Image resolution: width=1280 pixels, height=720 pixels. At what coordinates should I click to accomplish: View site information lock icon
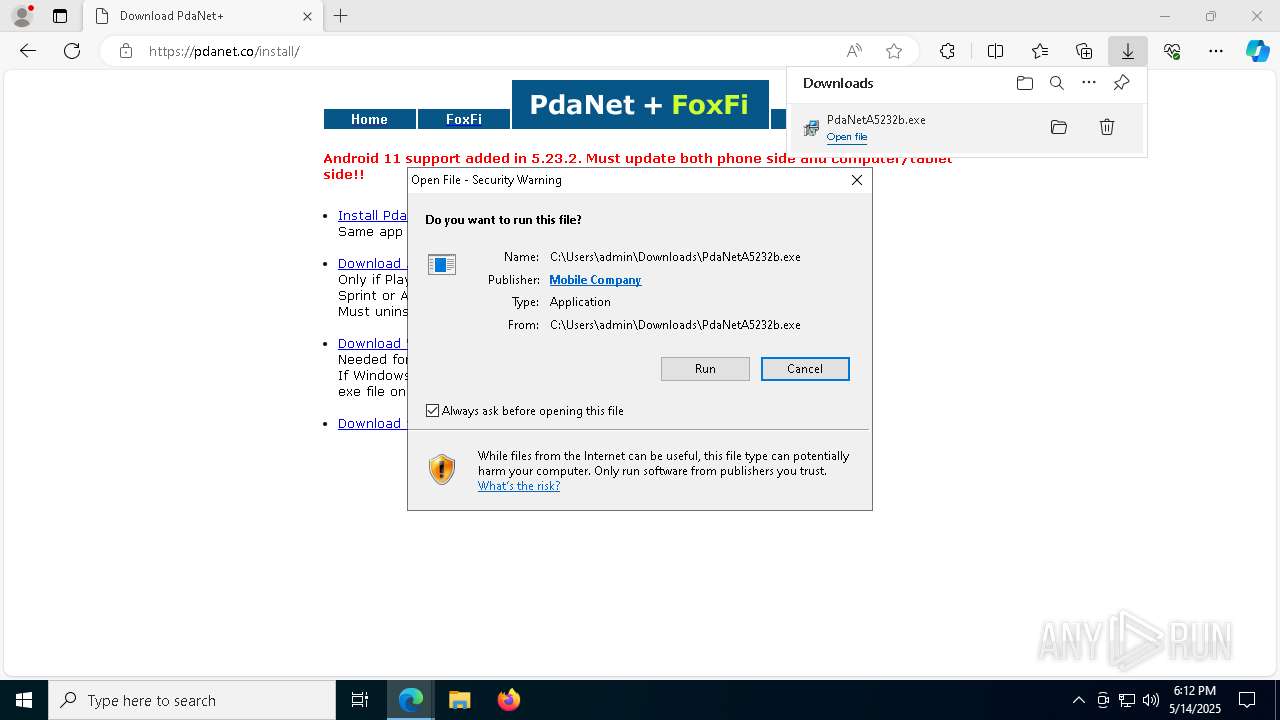click(125, 51)
